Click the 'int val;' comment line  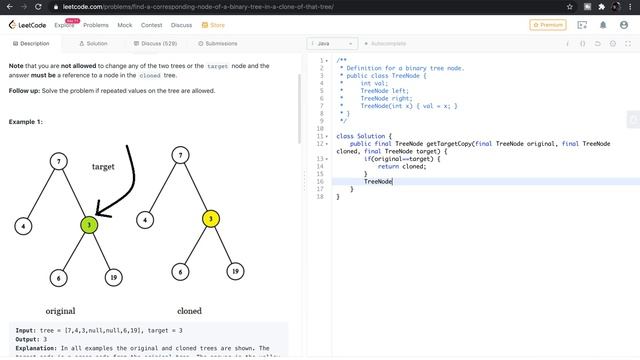[x=374, y=83]
